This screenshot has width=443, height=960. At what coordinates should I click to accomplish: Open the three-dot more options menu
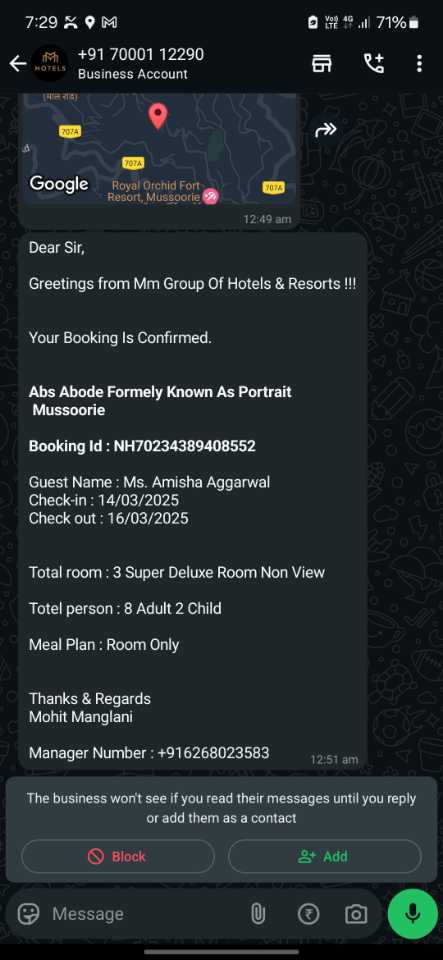tap(419, 63)
